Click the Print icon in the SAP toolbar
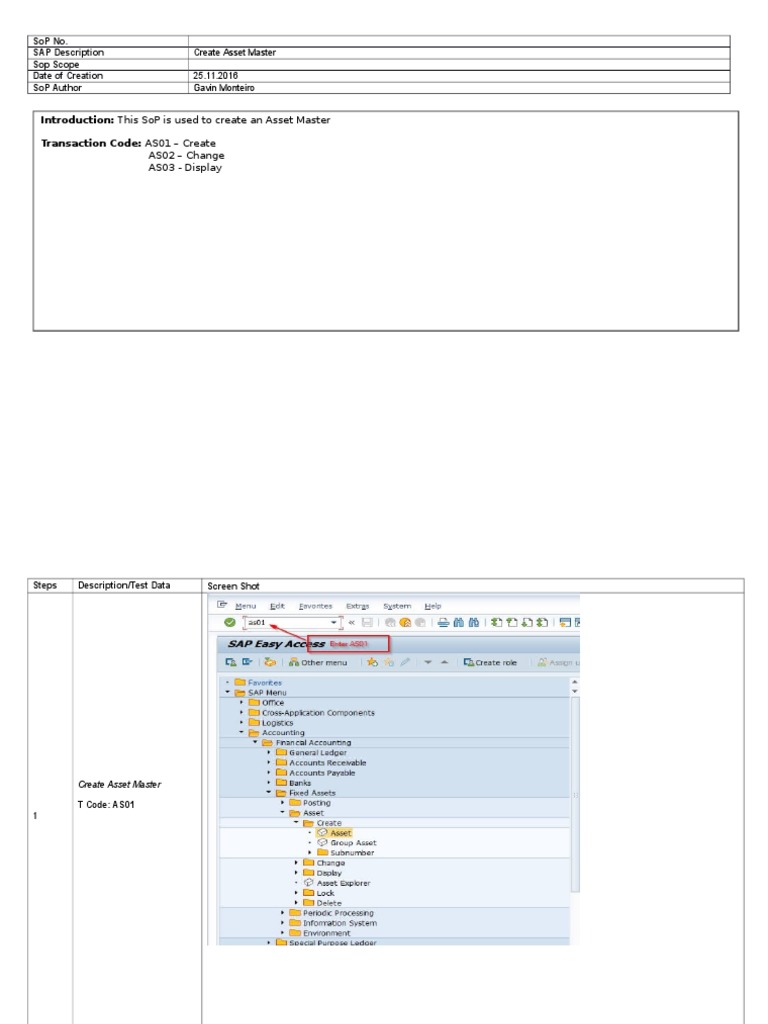The width and height of the screenshot is (768, 1024). click(x=443, y=622)
